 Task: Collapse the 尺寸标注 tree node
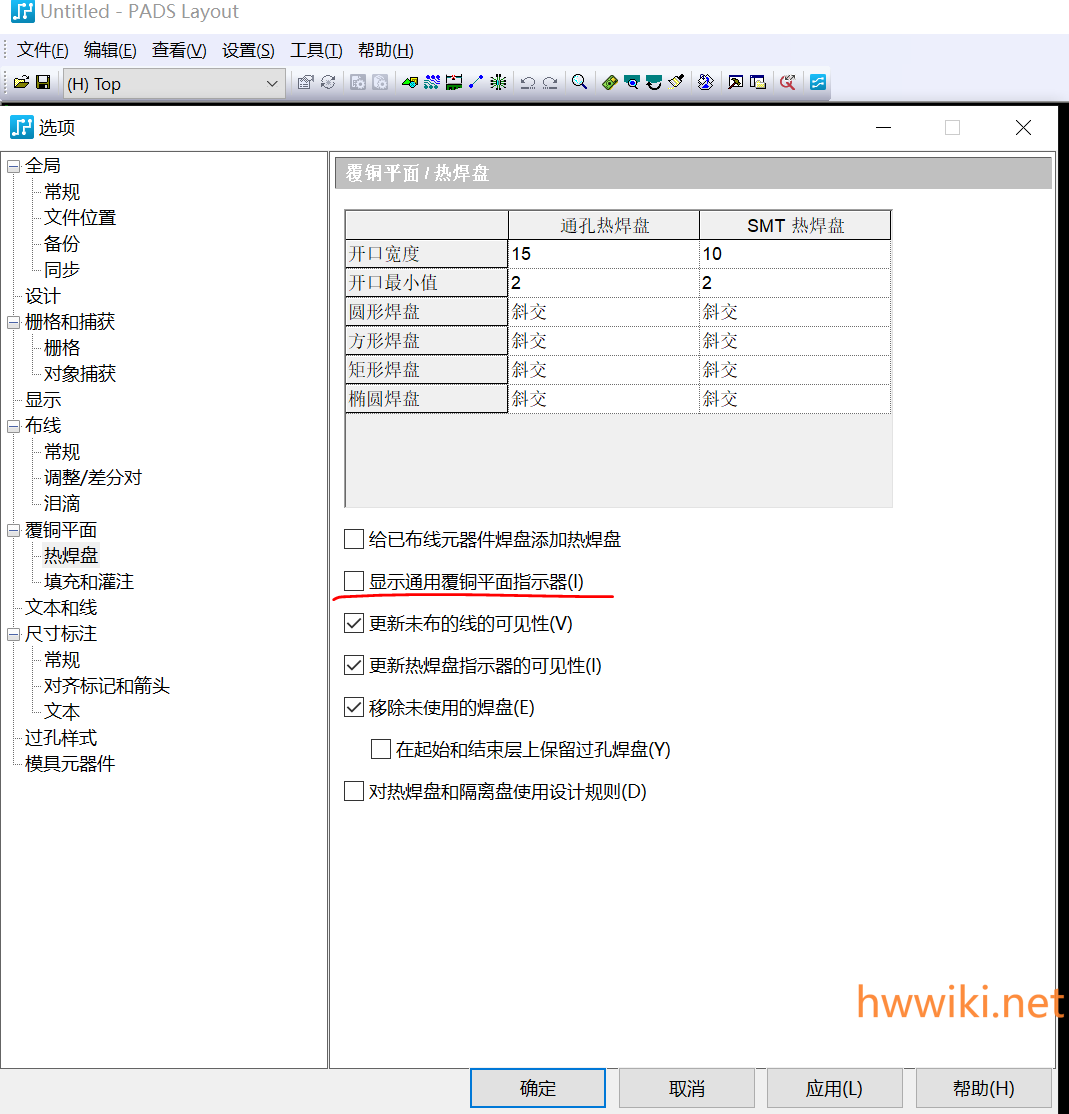(x=13, y=634)
